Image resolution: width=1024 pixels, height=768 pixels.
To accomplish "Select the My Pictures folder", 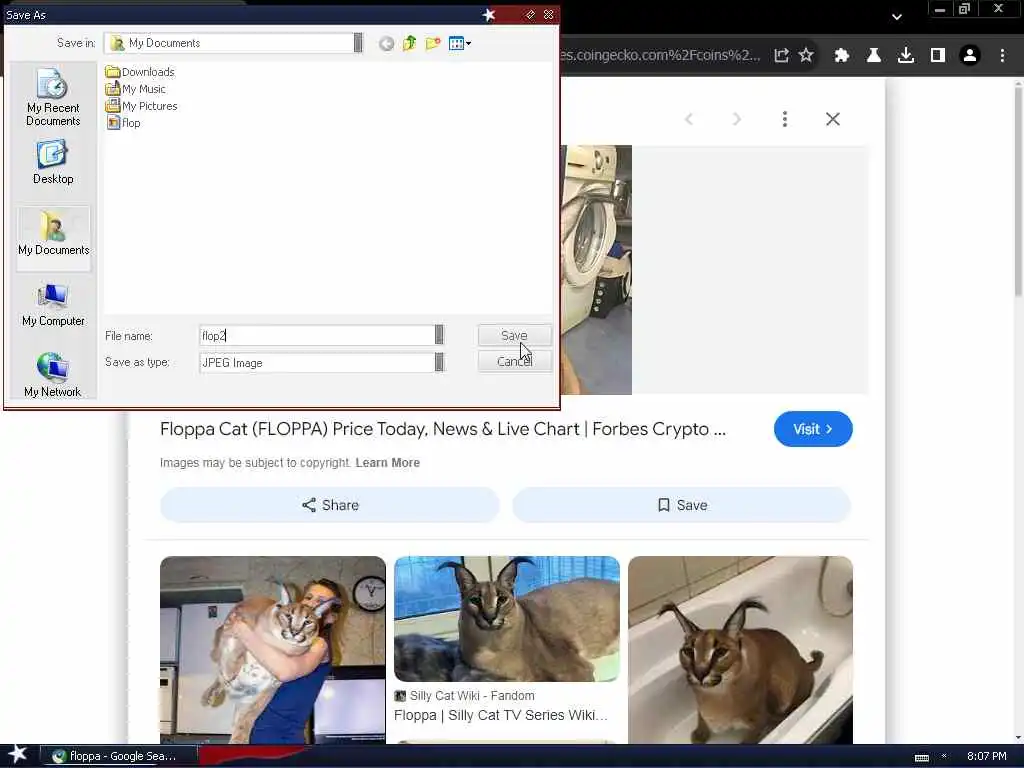I will tap(142, 106).
